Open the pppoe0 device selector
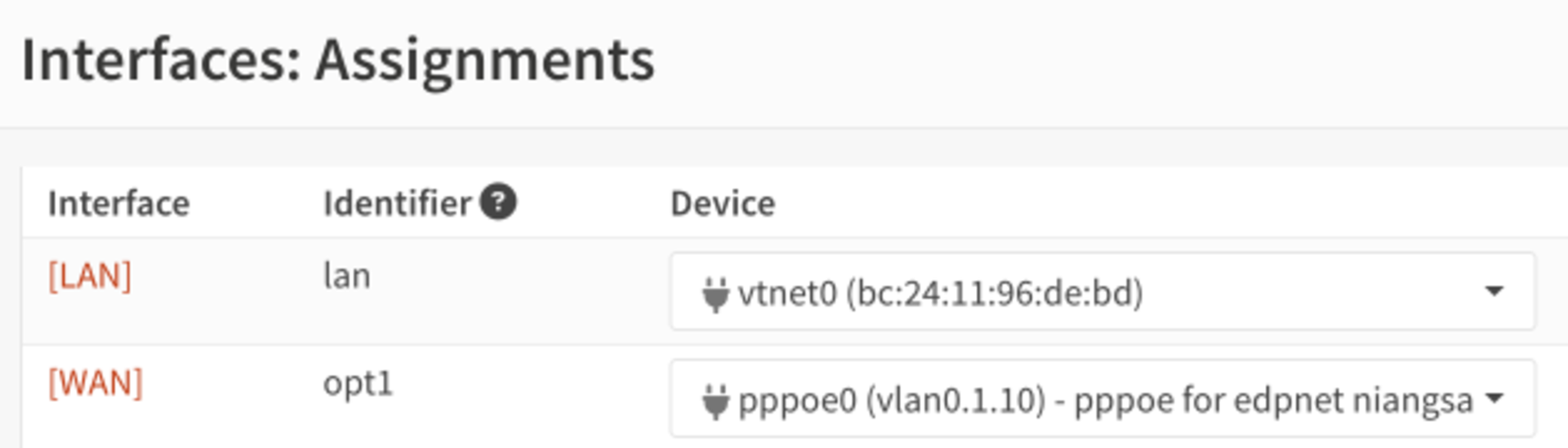The image size is (1568, 448). coord(1102,399)
